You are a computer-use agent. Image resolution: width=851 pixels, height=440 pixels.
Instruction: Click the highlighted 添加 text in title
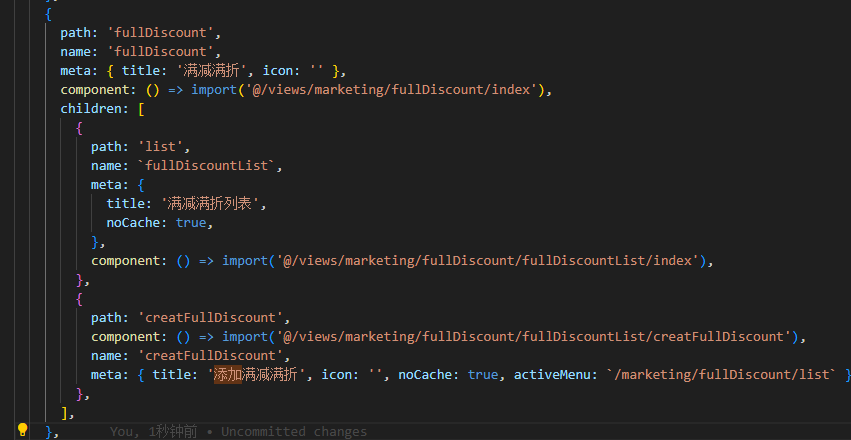(x=228, y=374)
